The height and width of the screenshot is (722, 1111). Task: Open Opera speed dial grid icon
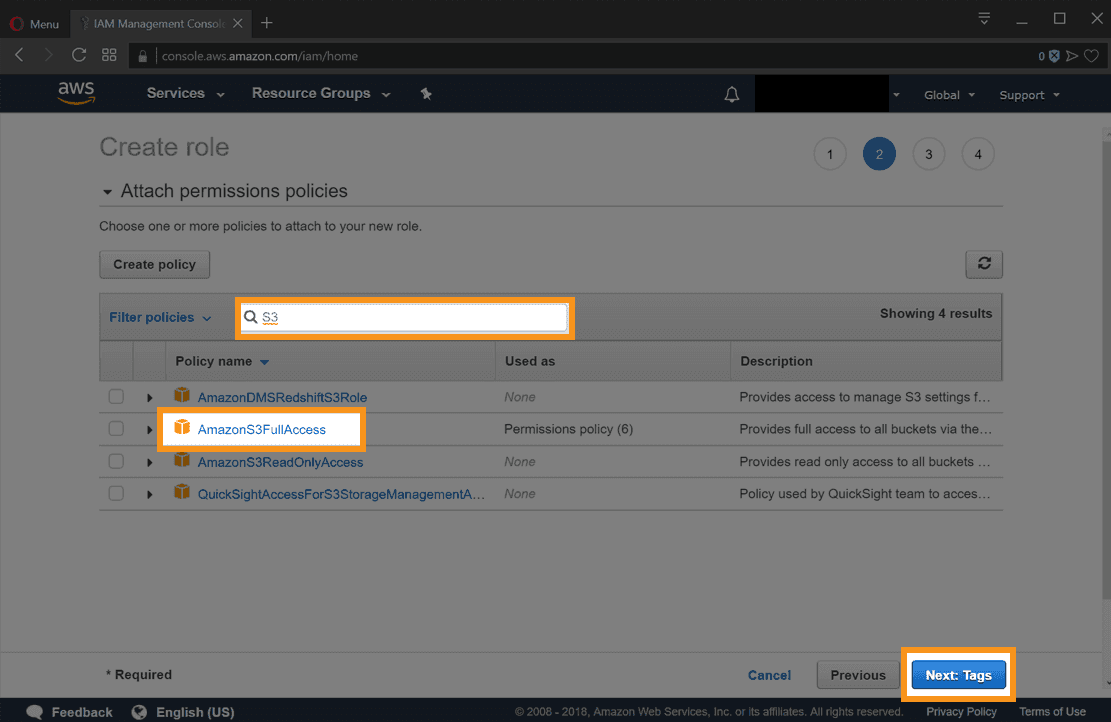(109, 56)
